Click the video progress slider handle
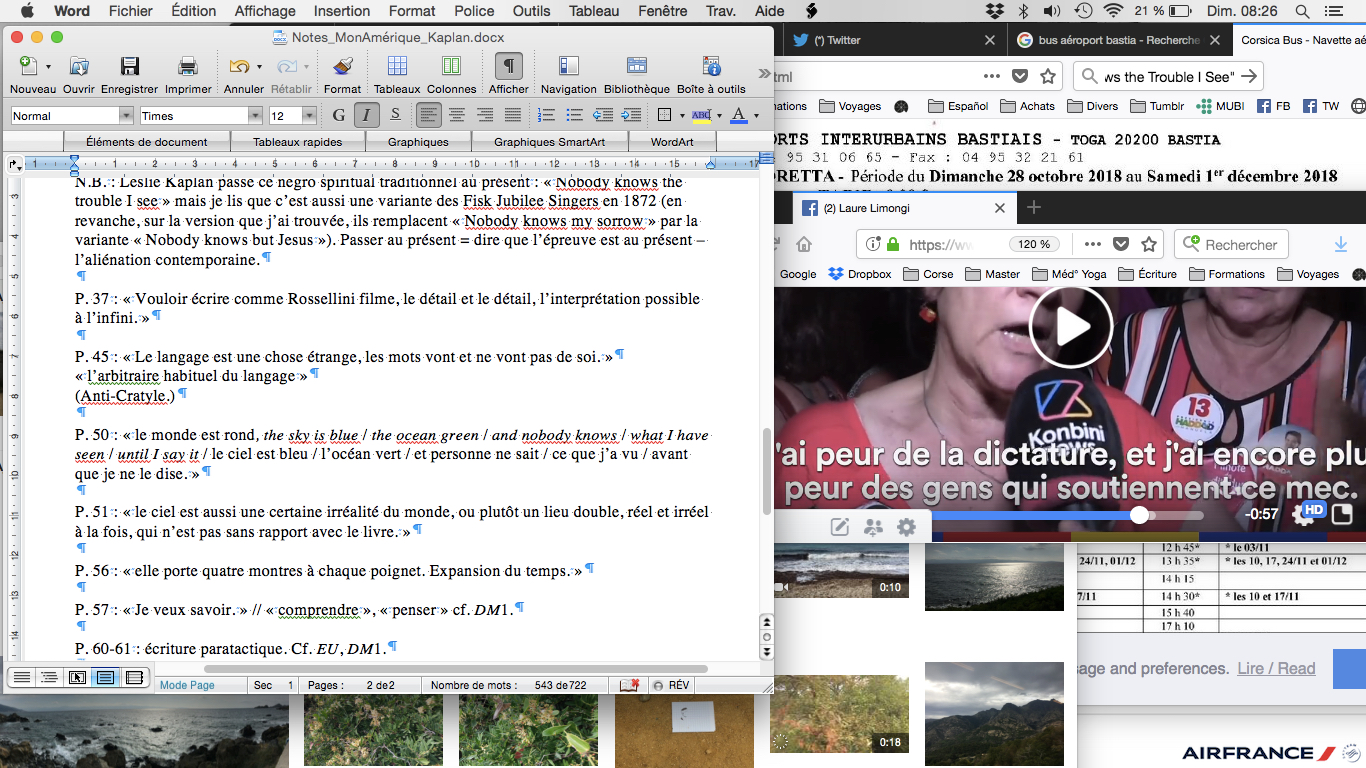 (1139, 515)
